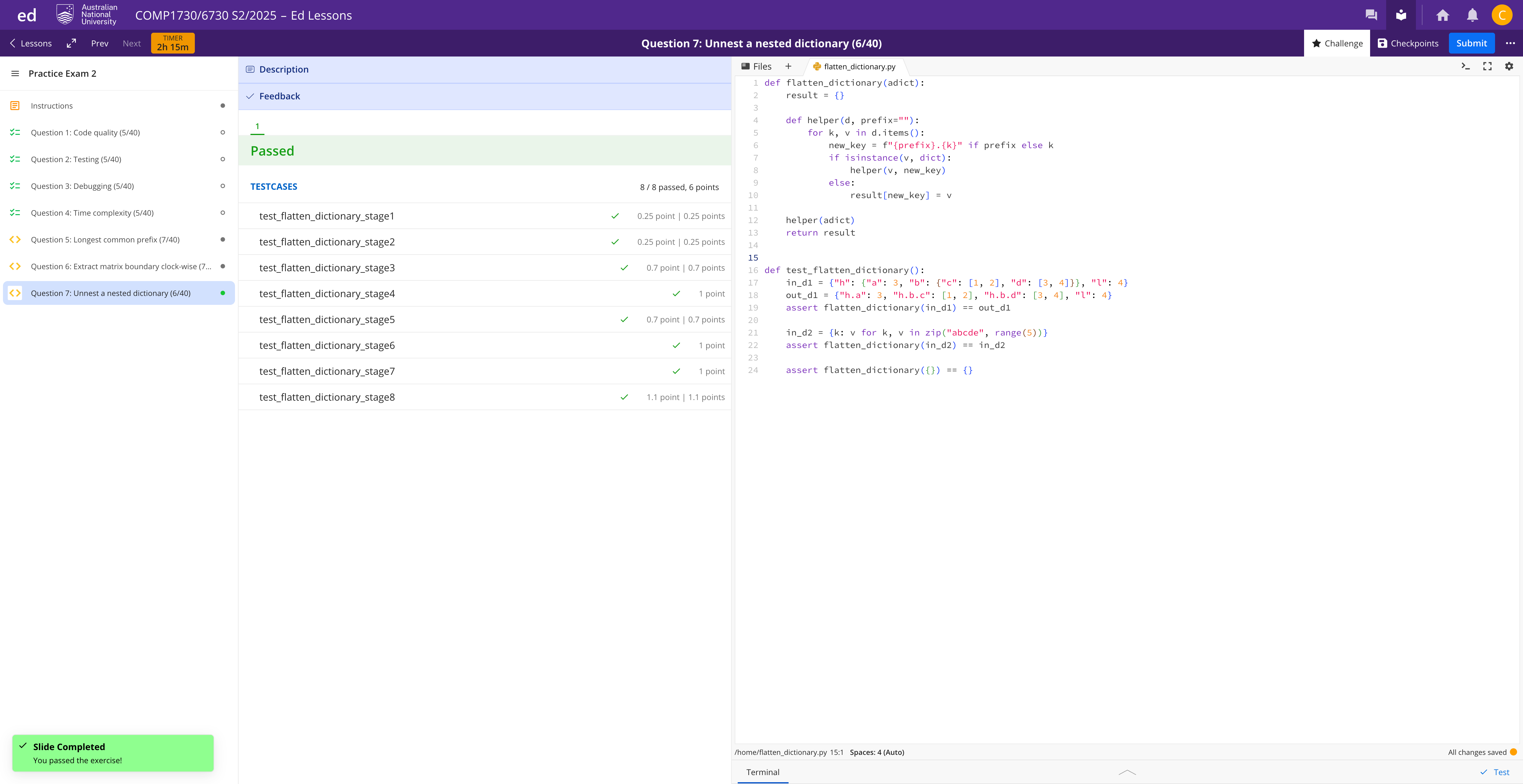
Task: Click the Question 4 checklist icon
Action: [15, 213]
